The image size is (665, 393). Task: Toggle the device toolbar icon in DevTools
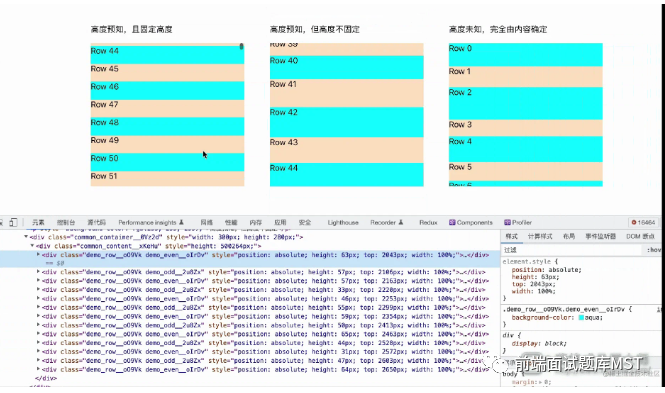tap(14, 222)
